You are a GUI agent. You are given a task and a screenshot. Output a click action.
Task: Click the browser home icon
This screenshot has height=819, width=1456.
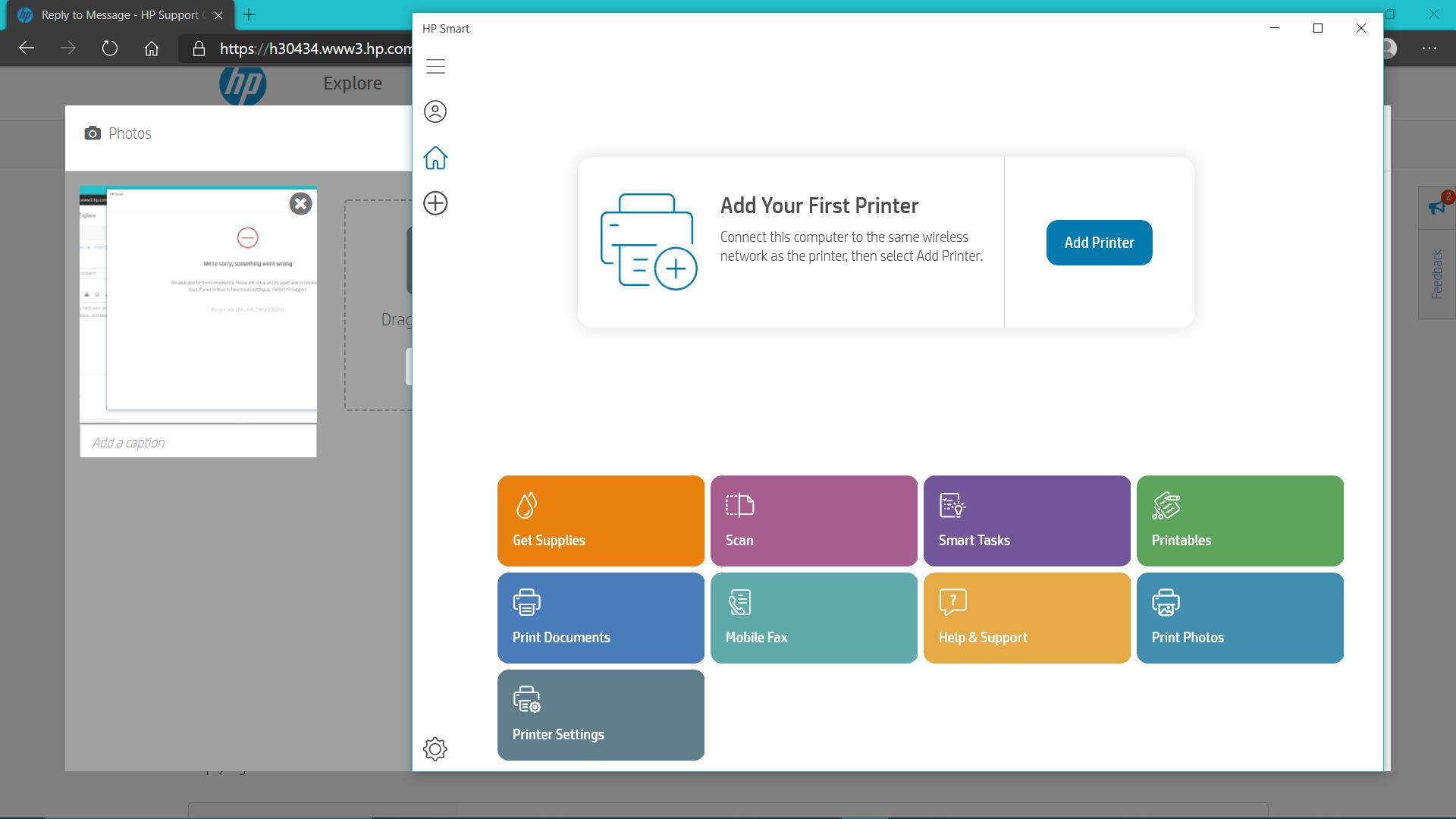[151, 48]
